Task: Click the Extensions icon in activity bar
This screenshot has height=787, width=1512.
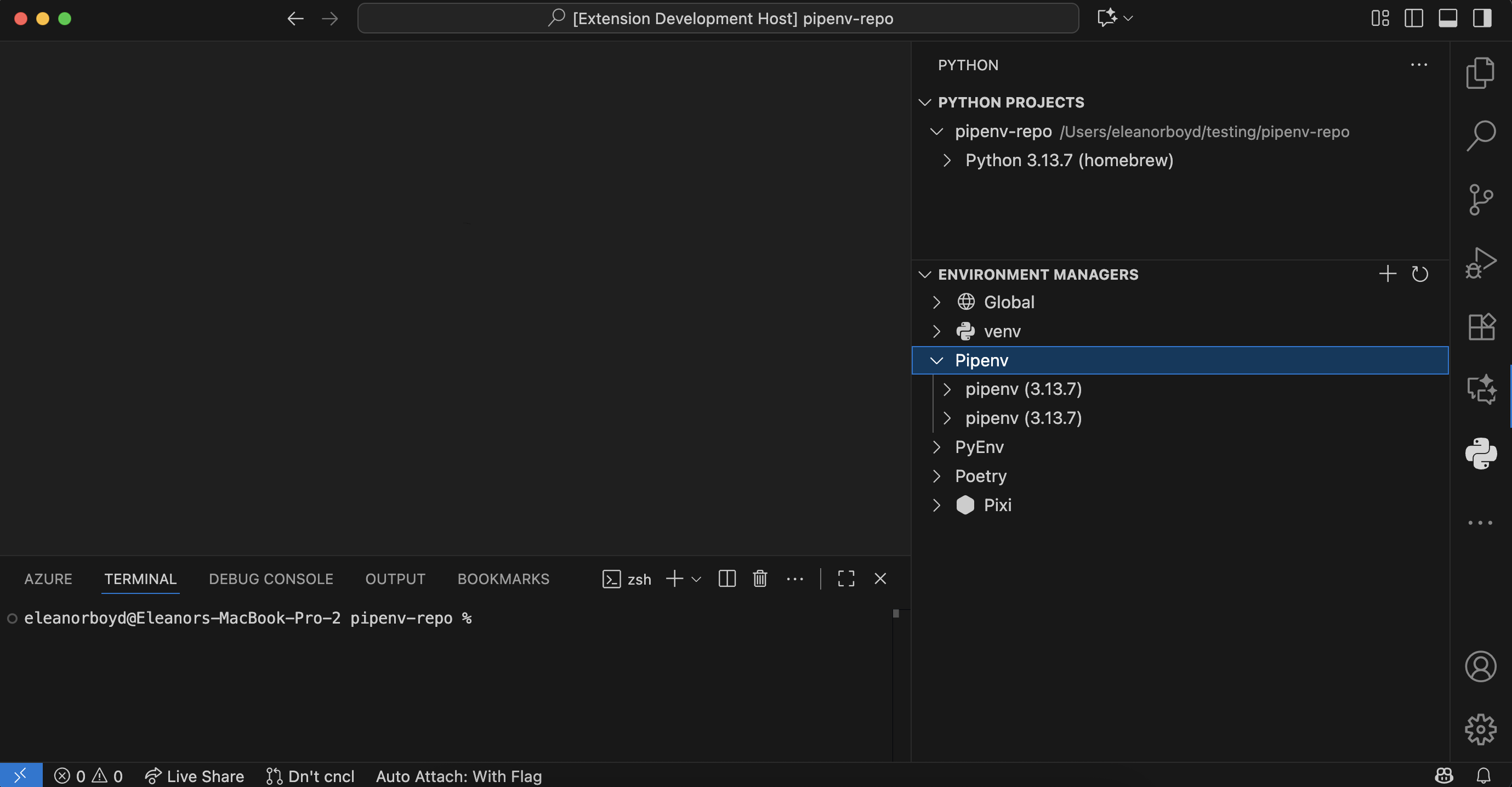Action: [x=1481, y=327]
